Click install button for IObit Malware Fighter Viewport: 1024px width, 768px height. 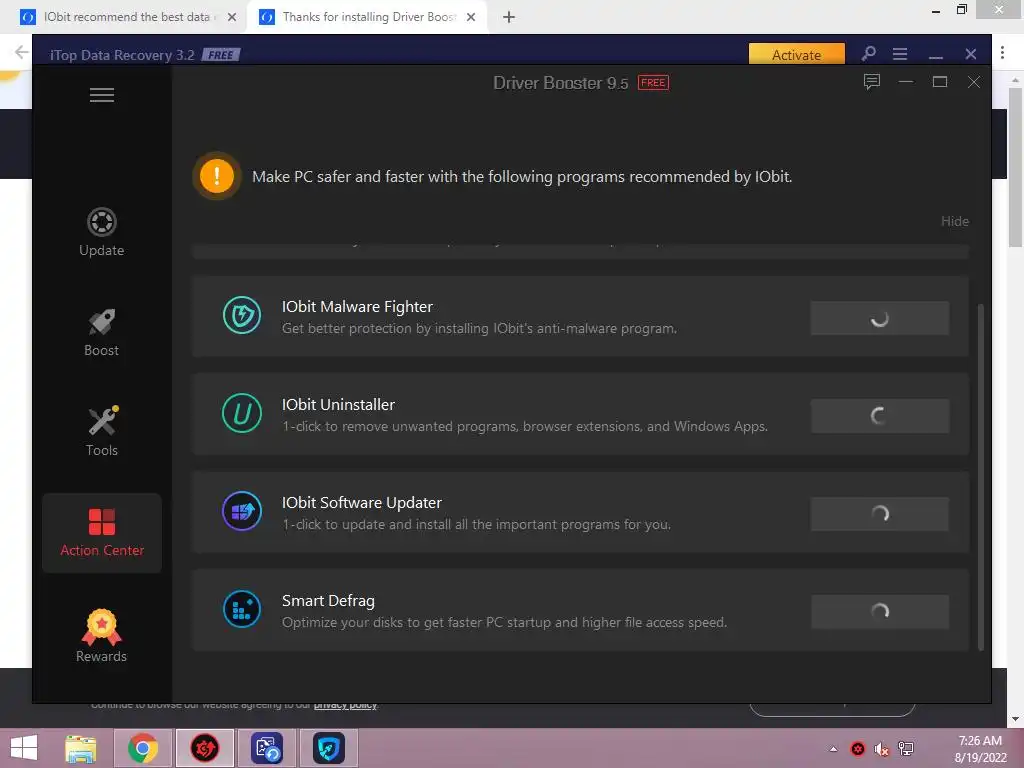click(x=880, y=318)
